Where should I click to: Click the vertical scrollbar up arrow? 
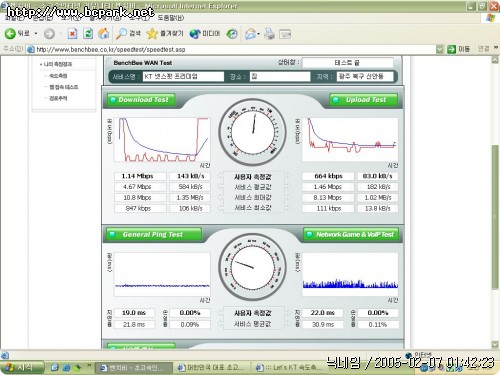pos(495,60)
